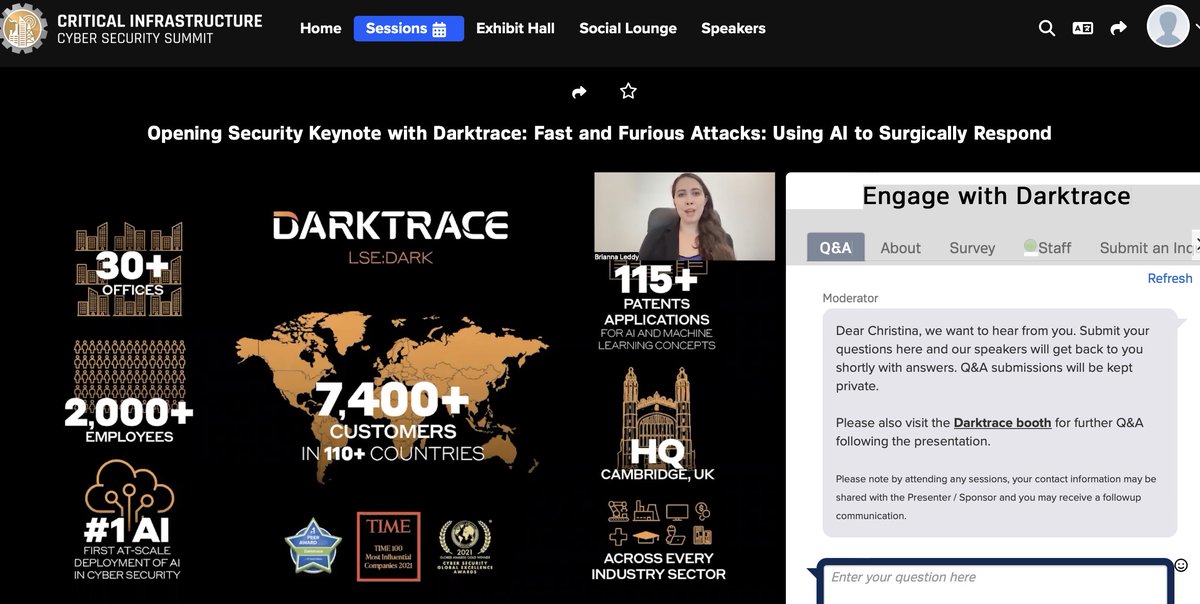
Task: Click the TIME 100 award badge on slide
Action: point(388,546)
